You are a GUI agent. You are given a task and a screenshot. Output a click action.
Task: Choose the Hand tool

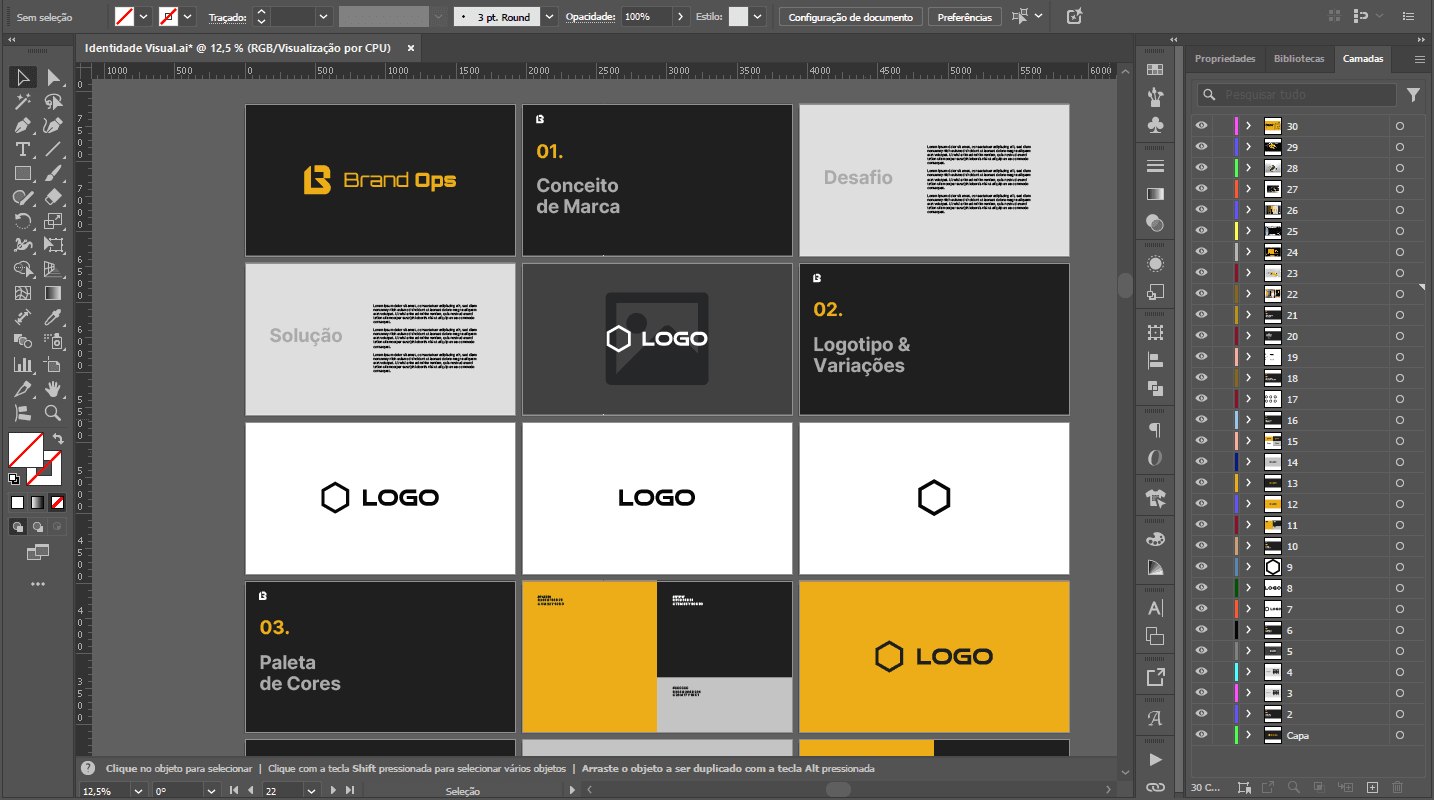point(54,388)
